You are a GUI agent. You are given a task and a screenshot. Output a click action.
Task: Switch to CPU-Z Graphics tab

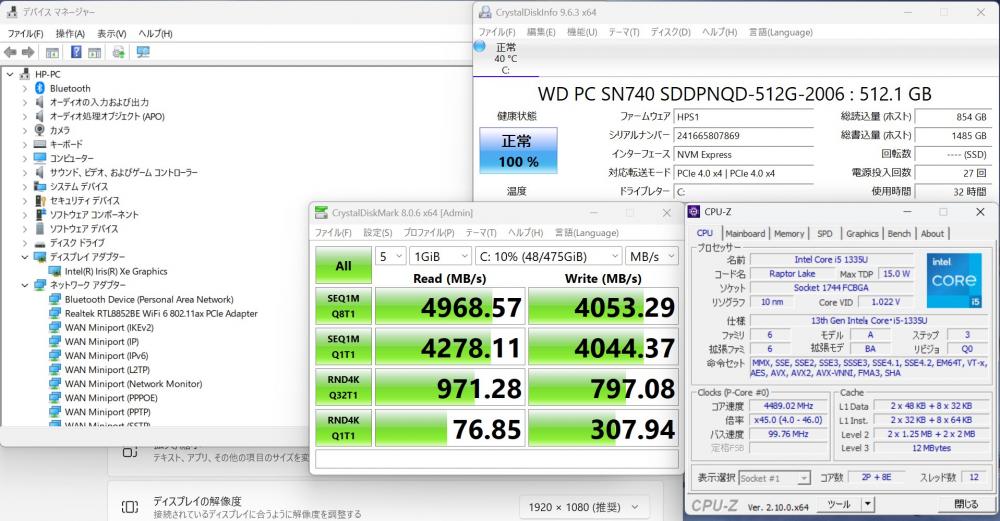(862, 233)
